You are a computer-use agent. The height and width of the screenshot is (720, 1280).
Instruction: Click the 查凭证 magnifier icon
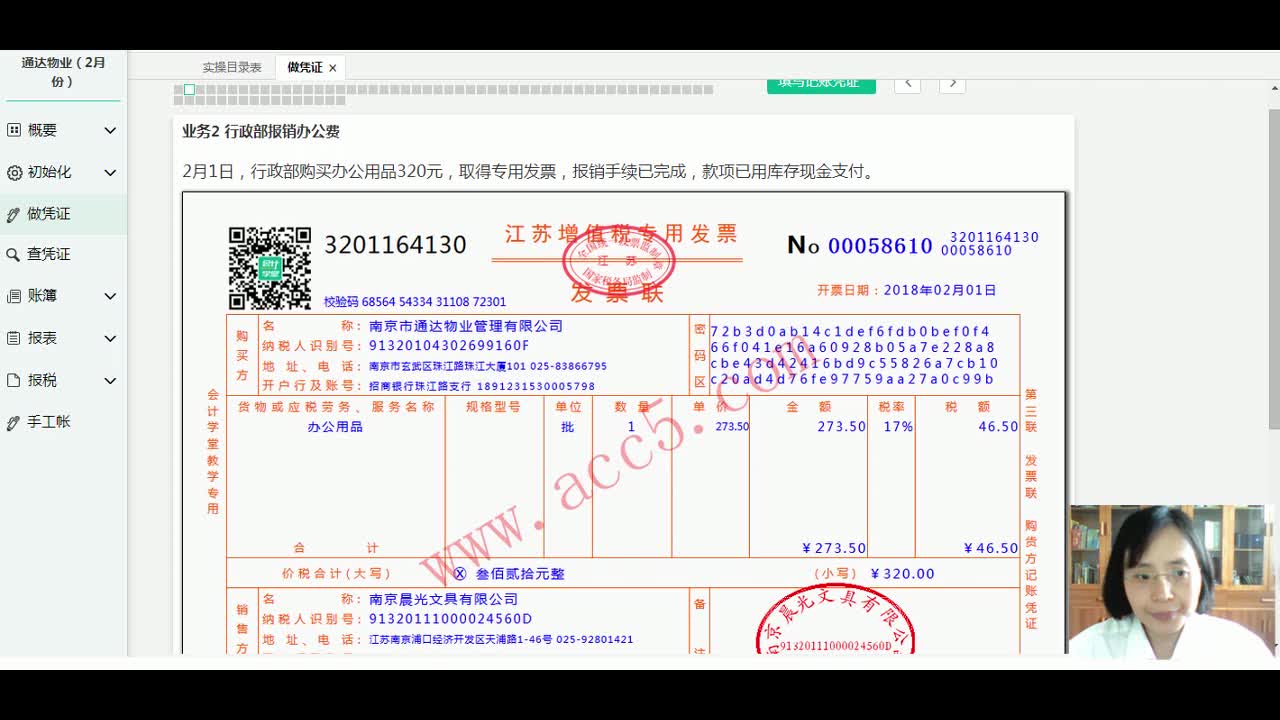(14, 255)
